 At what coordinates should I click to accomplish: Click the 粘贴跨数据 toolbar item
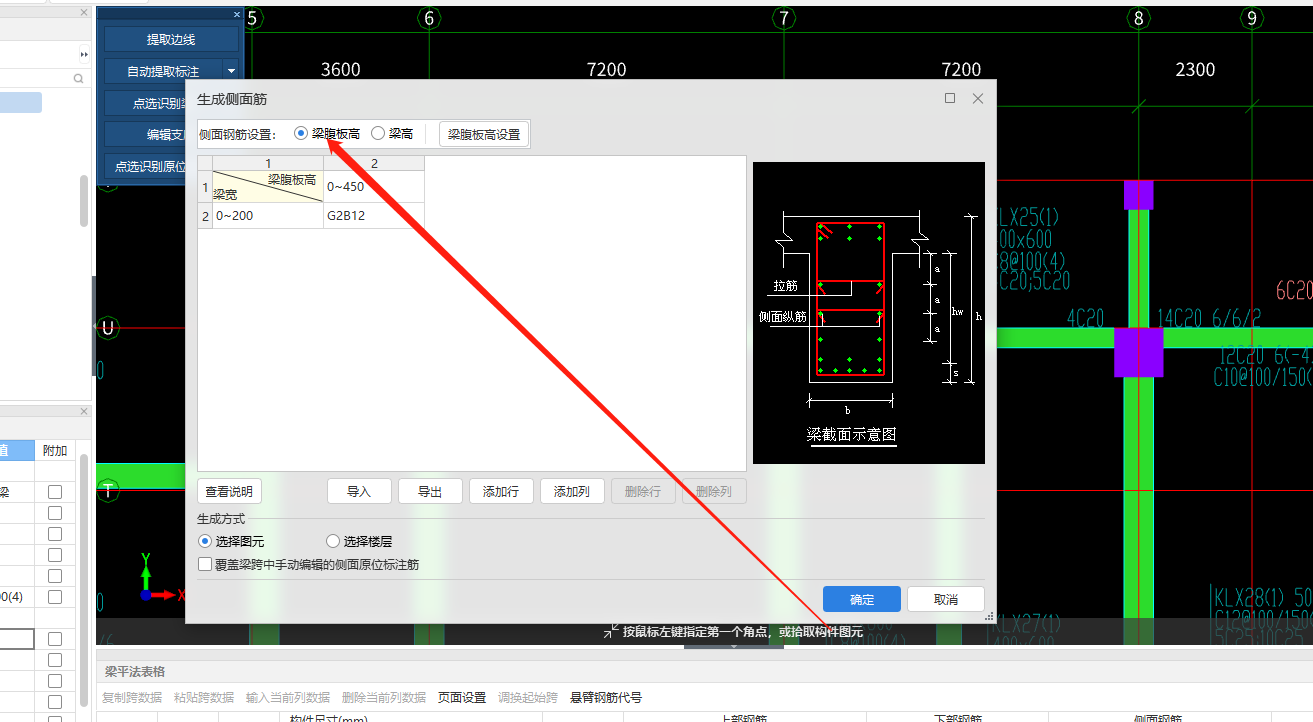point(204,697)
